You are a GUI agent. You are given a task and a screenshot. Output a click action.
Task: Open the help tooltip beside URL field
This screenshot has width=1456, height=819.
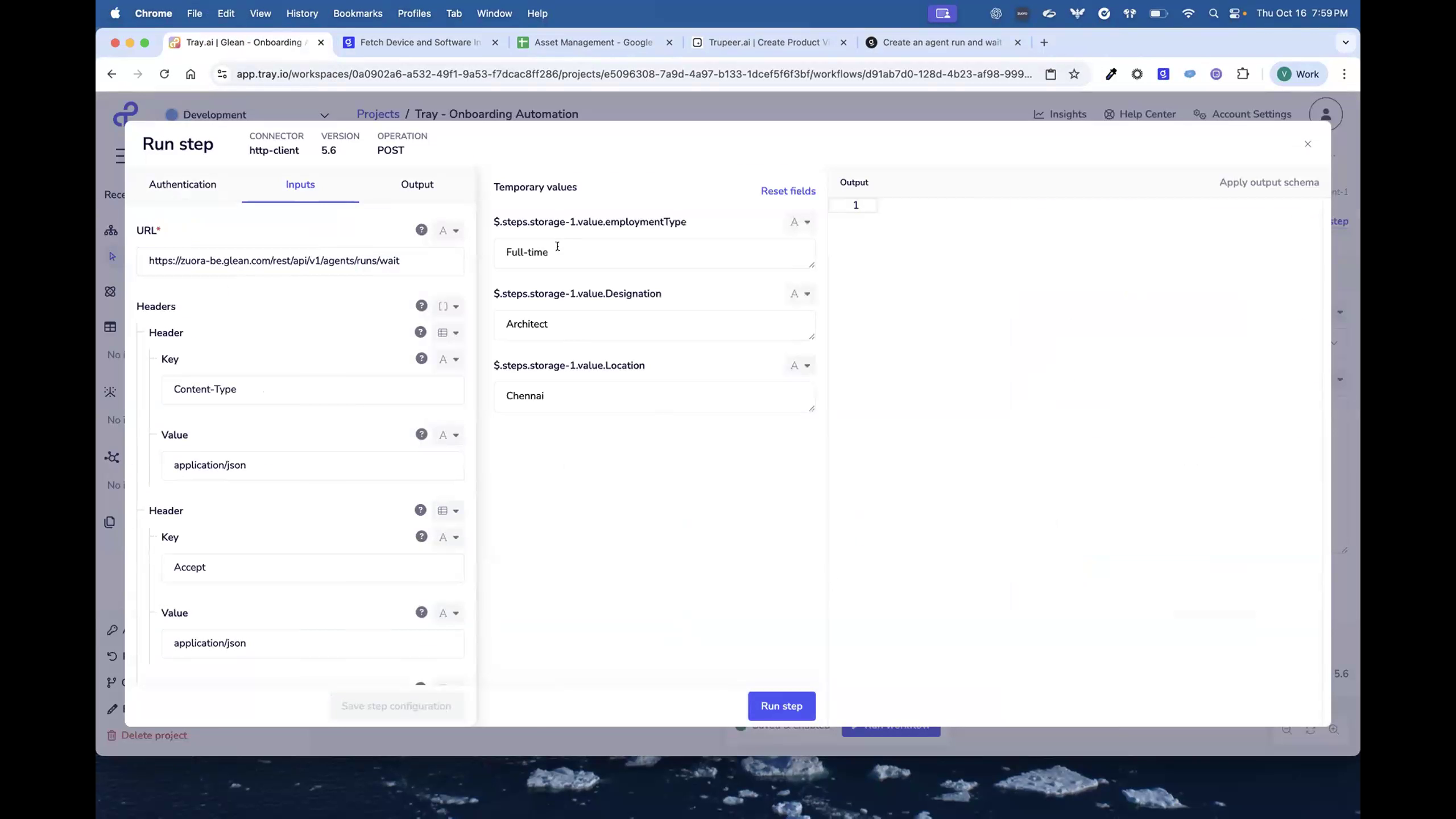point(421,230)
